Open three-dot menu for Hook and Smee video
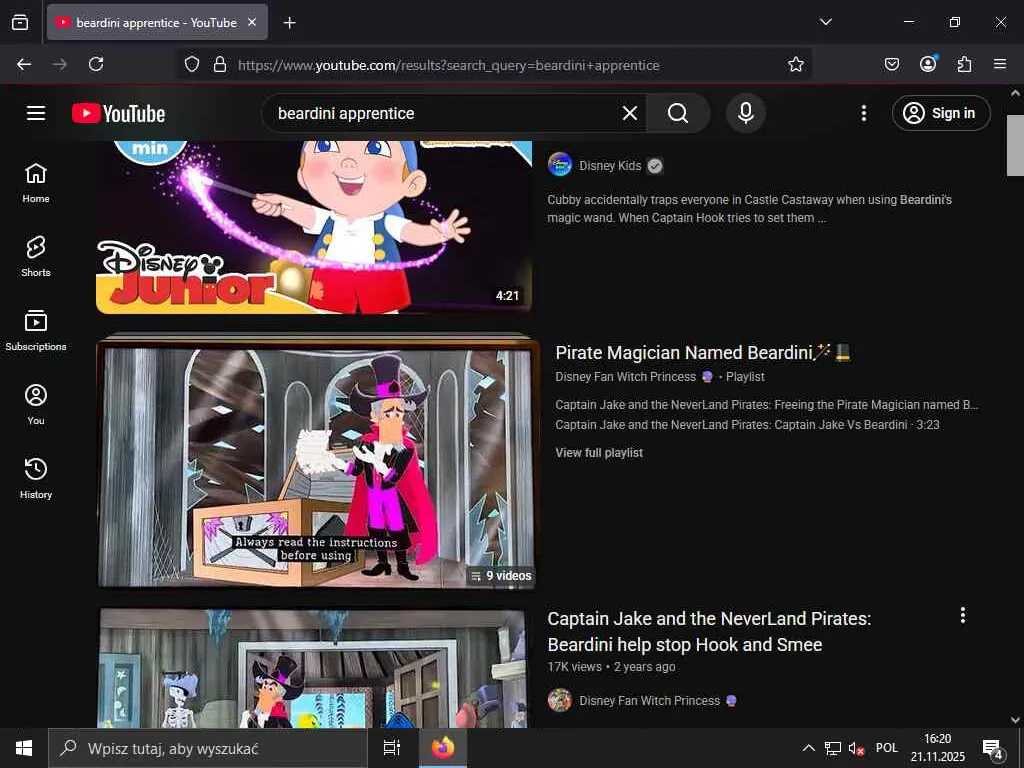 (x=962, y=615)
